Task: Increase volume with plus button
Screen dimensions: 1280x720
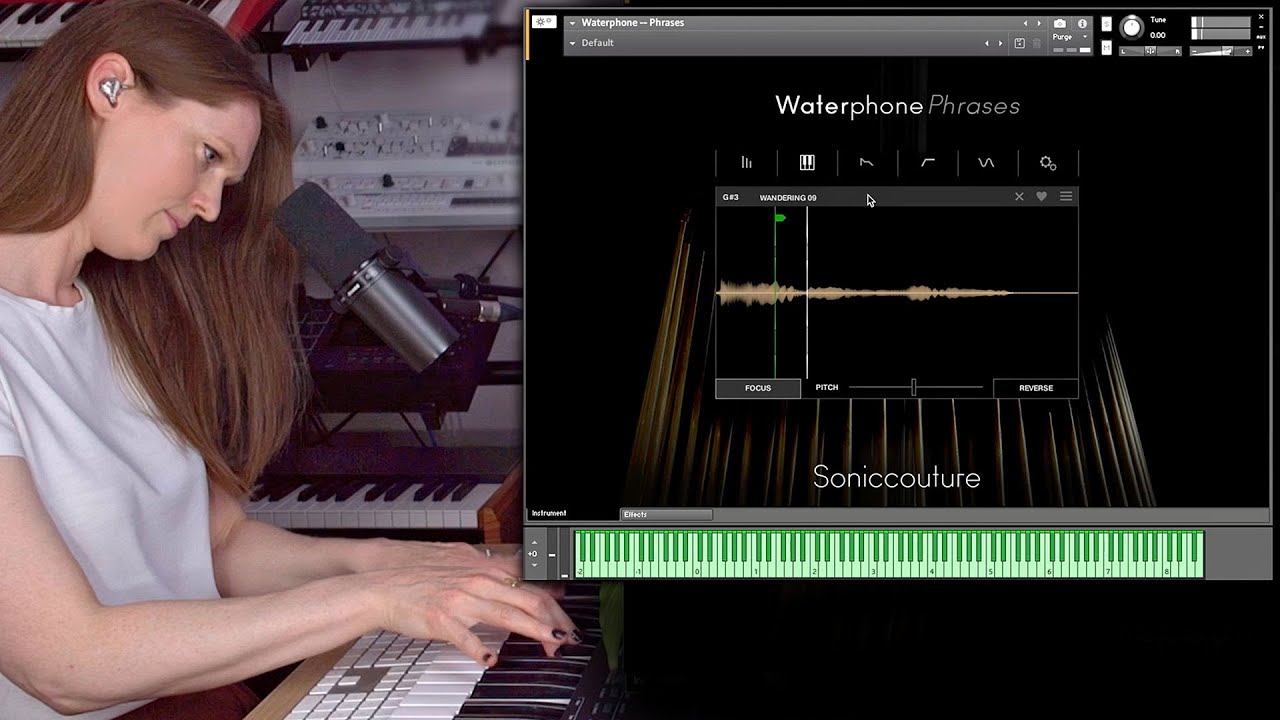Action: click(x=1246, y=51)
